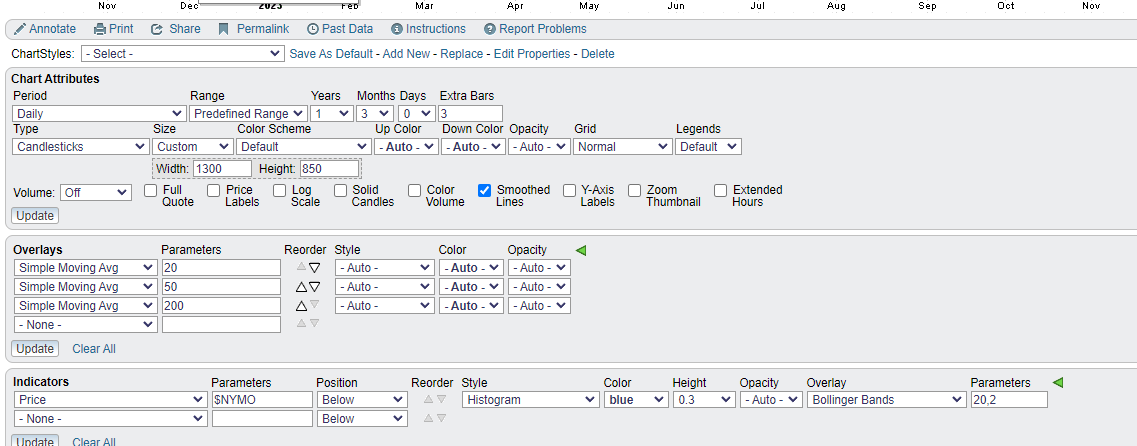Click Delete chart style link
This screenshot has height=446, width=1137.
[598, 54]
